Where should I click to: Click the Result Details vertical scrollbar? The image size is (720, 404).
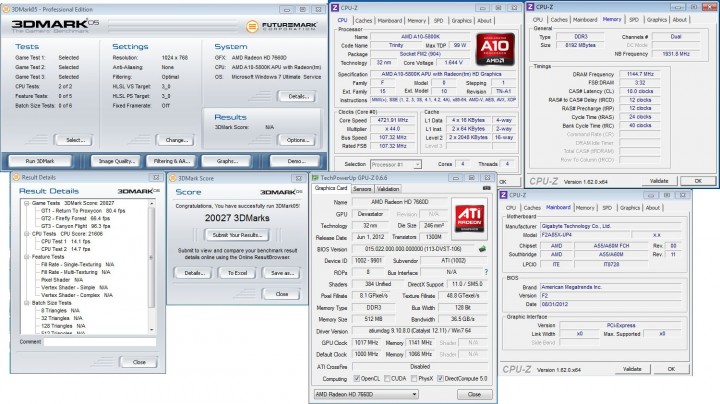(x=152, y=266)
